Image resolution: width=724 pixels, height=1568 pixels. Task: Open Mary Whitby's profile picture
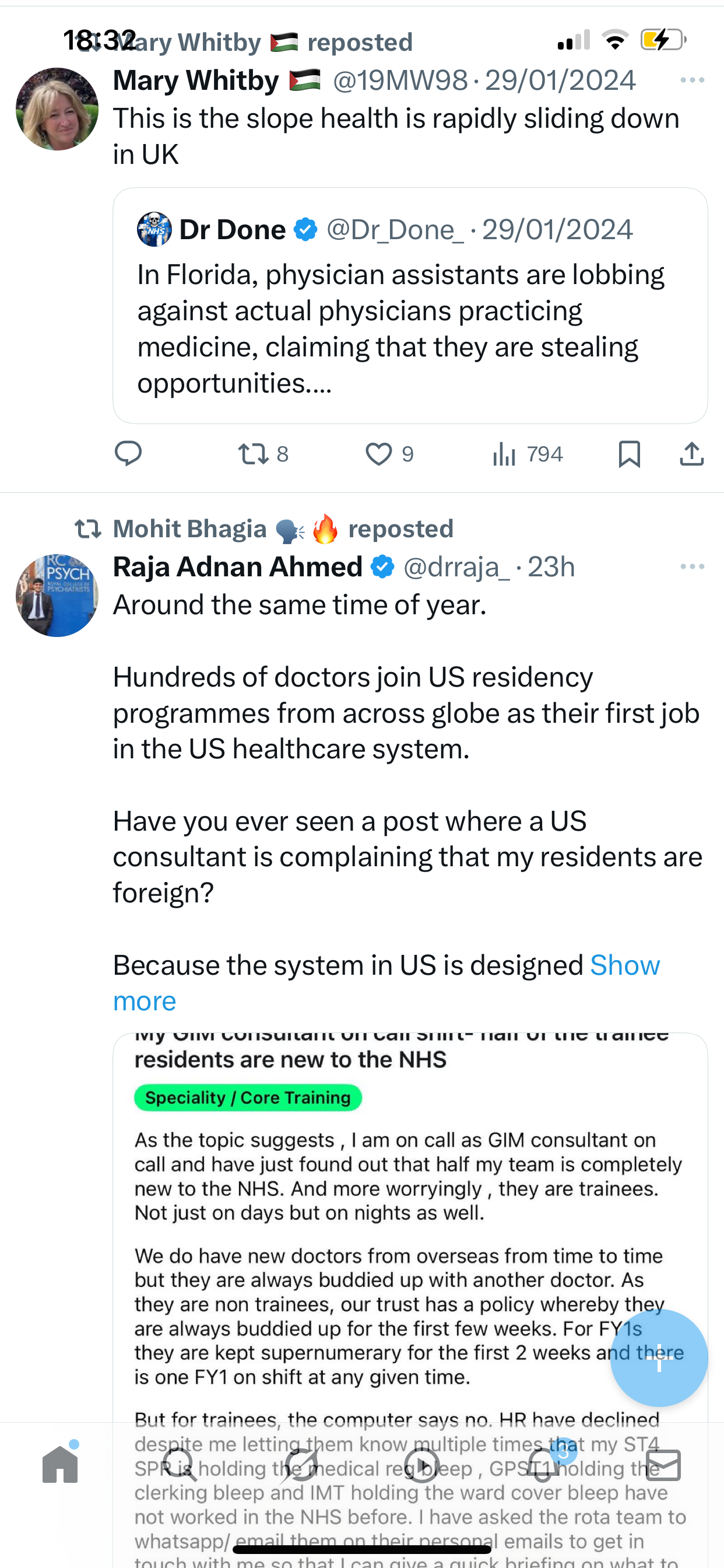[x=57, y=110]
